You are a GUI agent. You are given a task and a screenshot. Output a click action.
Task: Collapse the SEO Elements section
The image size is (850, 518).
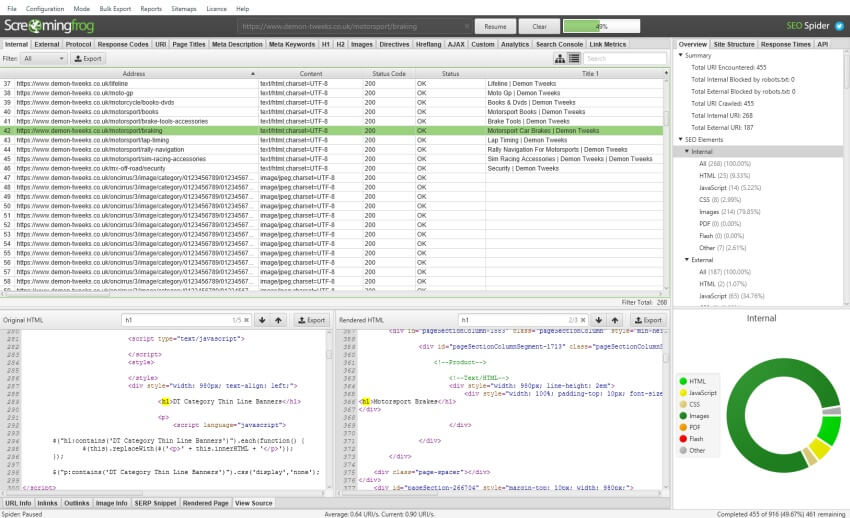coord(681,139)
